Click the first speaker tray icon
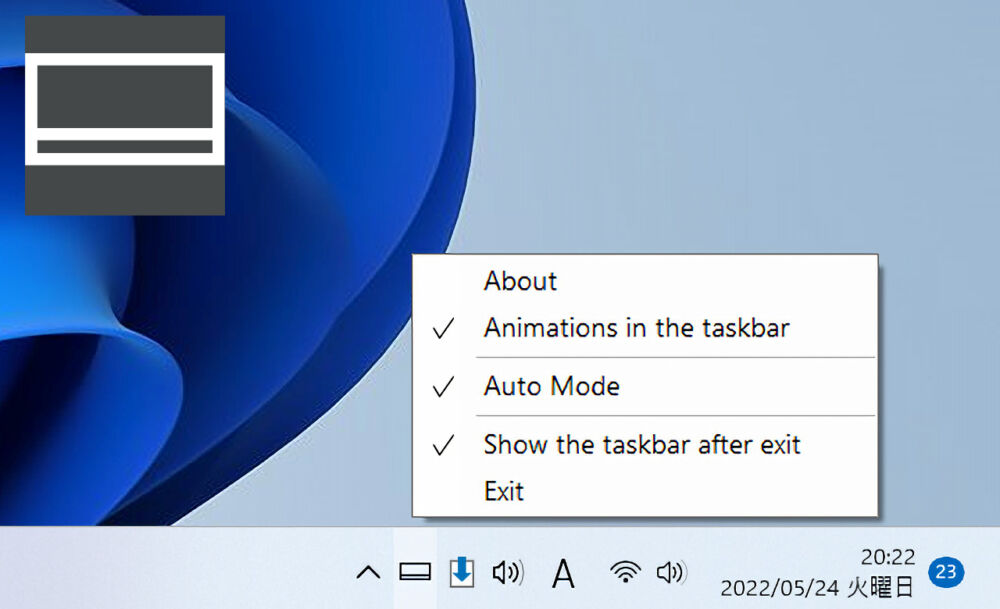 click(508, 572)
